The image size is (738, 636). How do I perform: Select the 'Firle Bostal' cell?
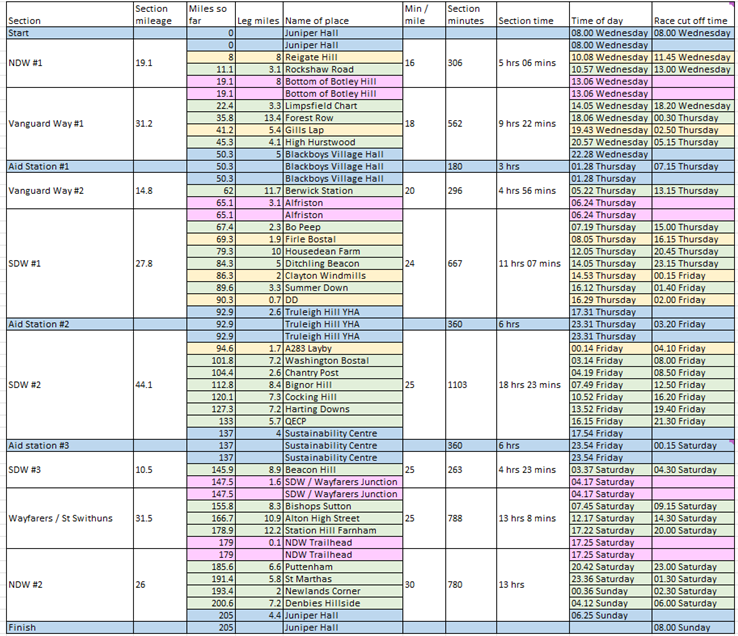pos(343,240)
